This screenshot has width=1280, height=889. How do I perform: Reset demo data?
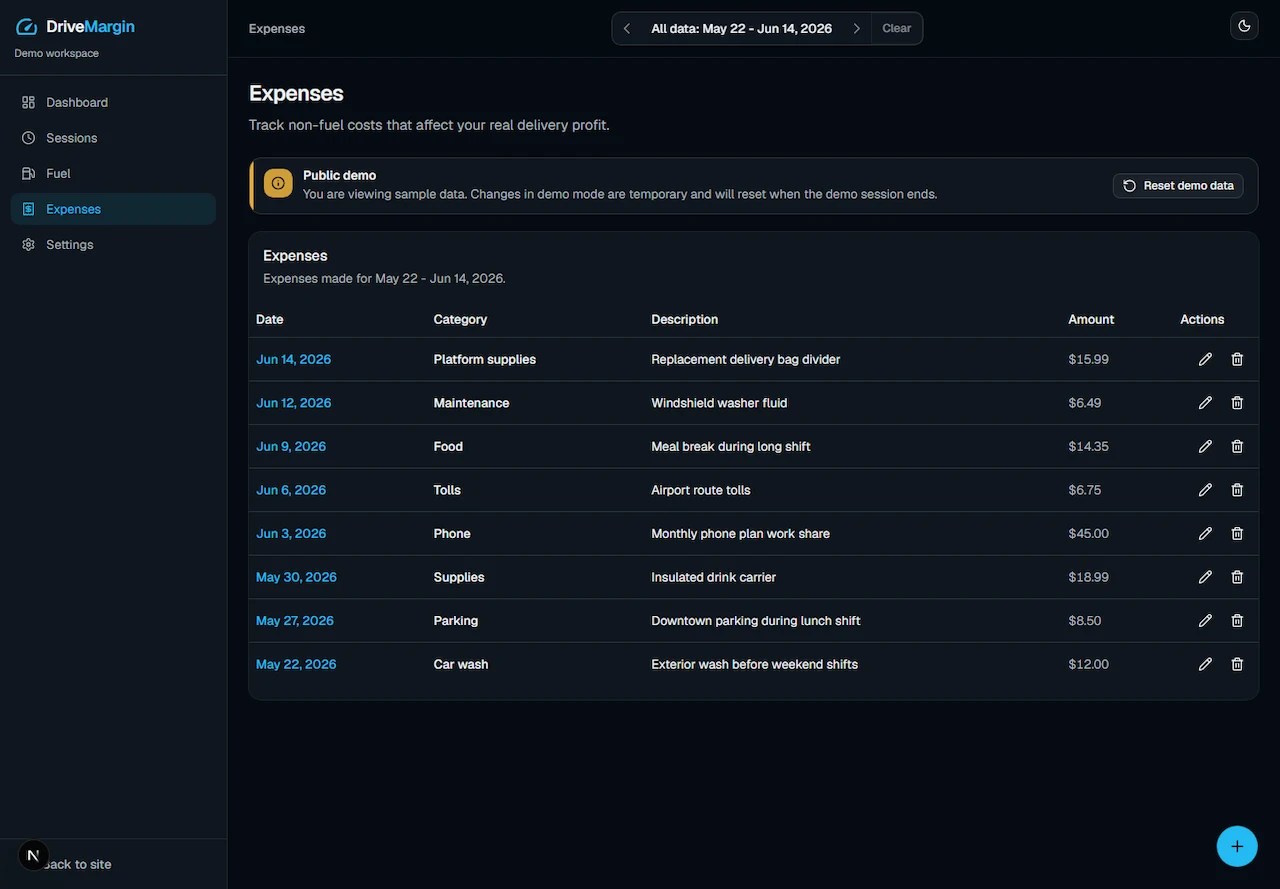click(x=1178, y=185)
